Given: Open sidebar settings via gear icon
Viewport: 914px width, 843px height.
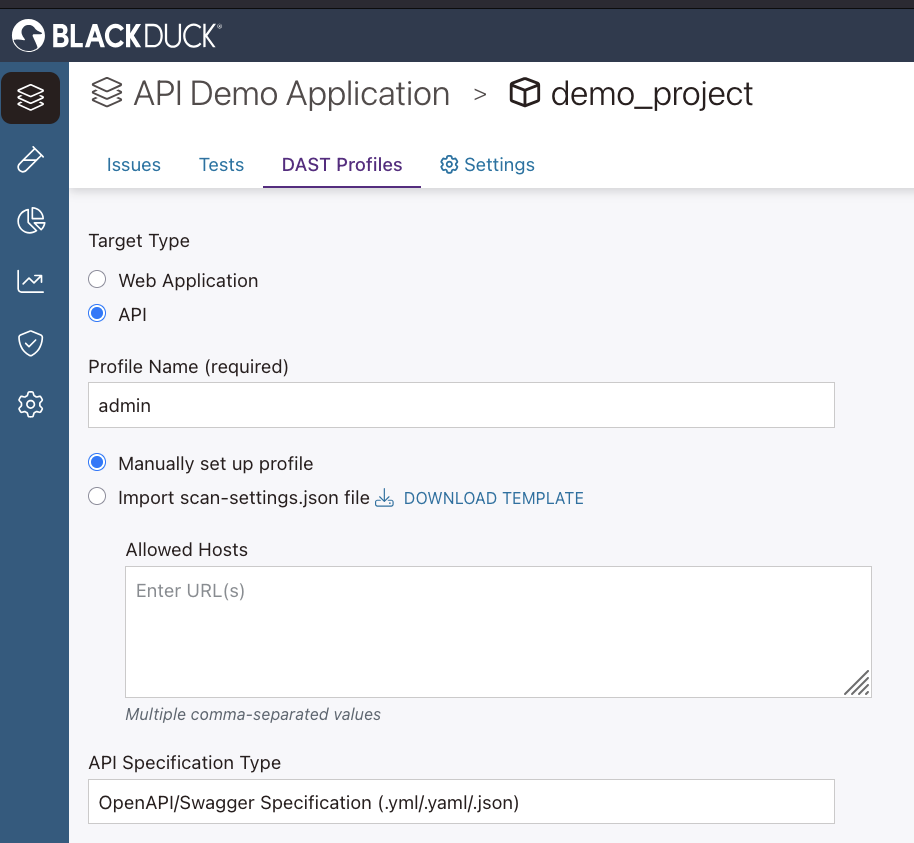Looking at the screenshot, I should [31, 404].
